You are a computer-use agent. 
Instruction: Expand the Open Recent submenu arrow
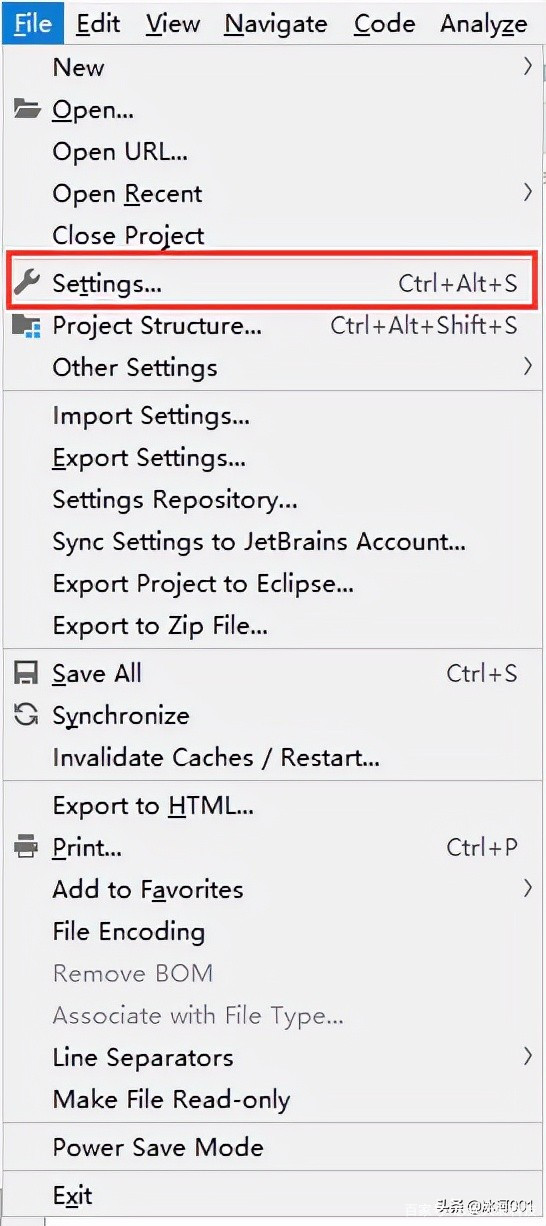[x=527, y=192]
